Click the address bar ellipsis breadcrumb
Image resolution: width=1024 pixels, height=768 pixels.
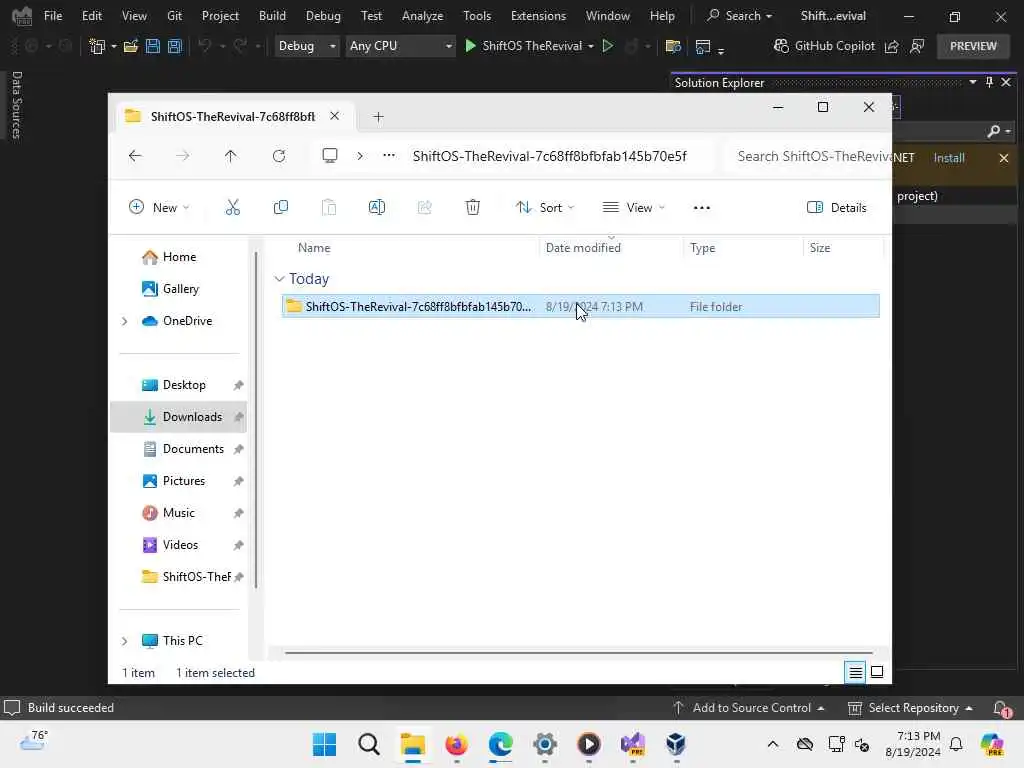(389, 156)
